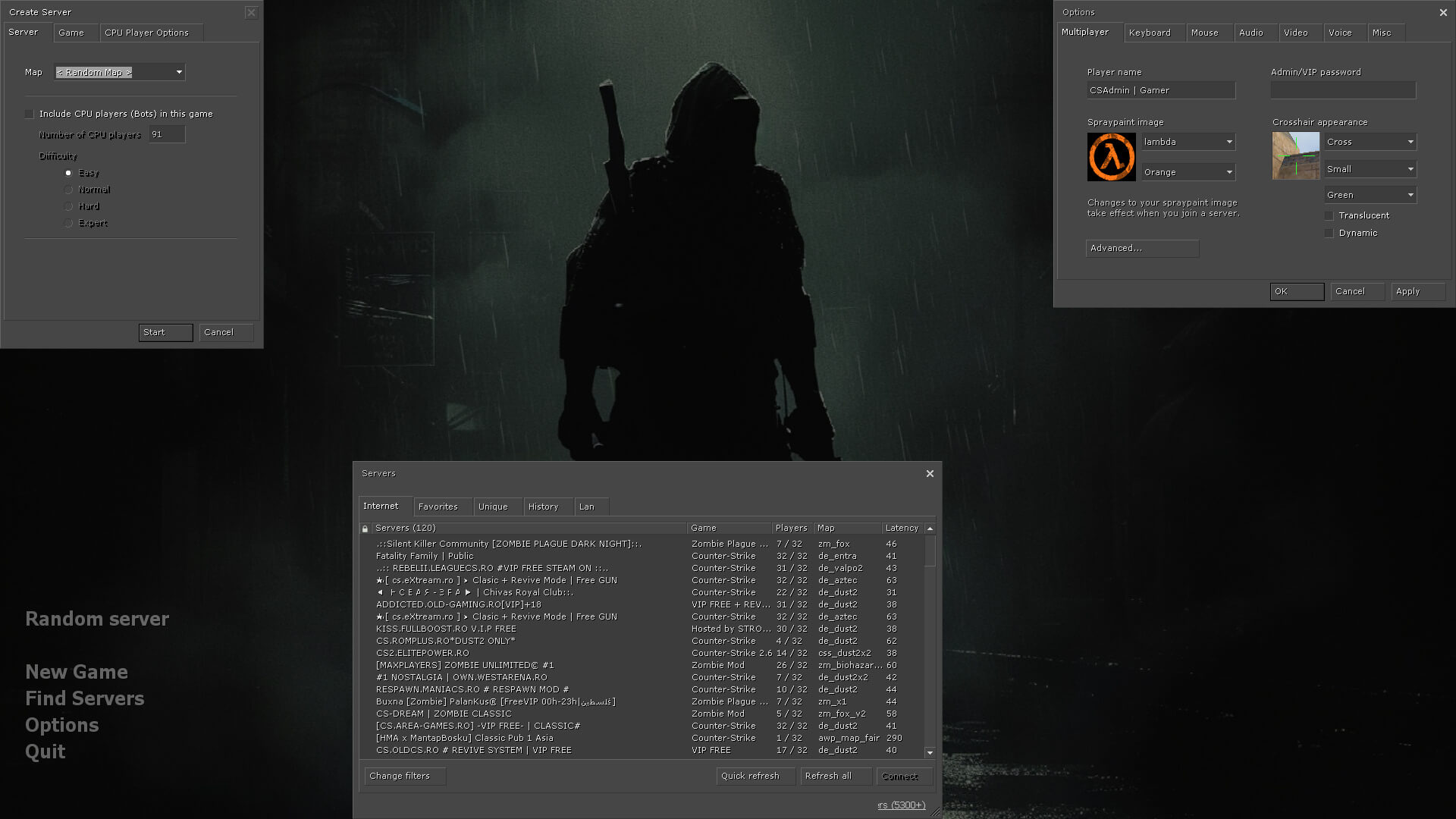Sort servers by Players column header

pyautogui.click(x=792, y=529)
